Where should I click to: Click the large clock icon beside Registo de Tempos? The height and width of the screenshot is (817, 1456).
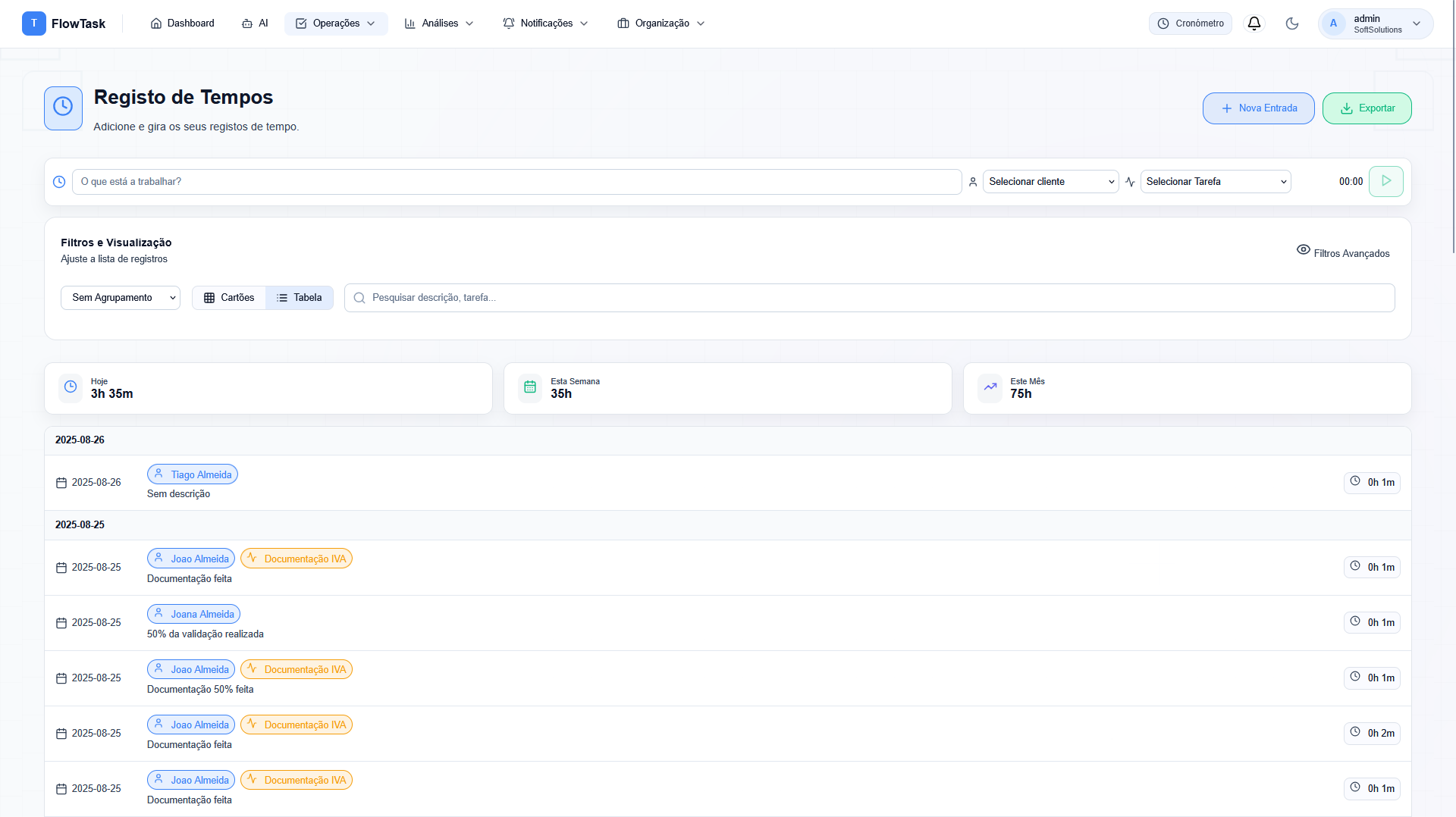[x=63, y=108]
